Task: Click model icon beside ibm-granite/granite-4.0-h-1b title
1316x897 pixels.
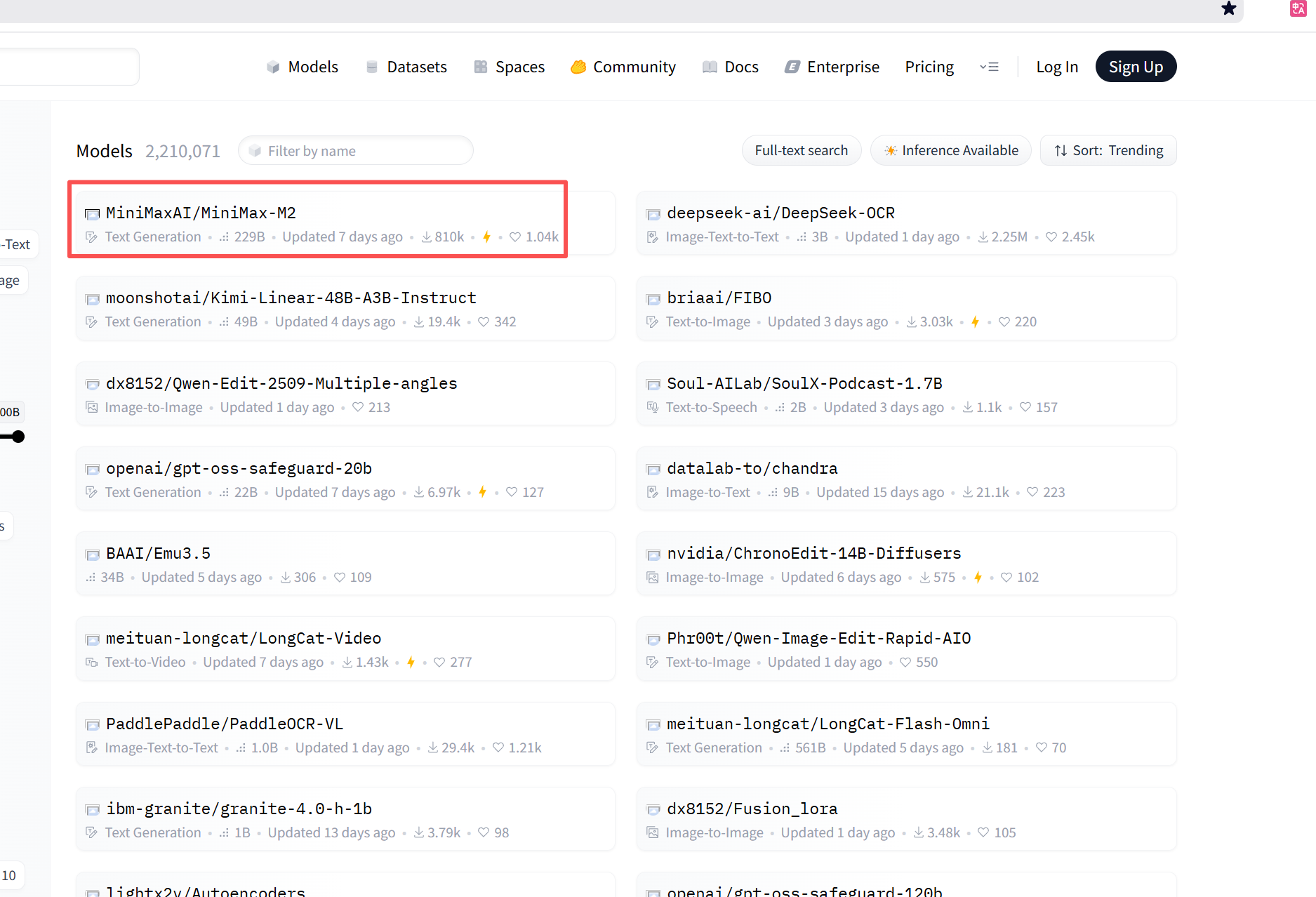Action: pyautogui.click(x=92, y=810)
